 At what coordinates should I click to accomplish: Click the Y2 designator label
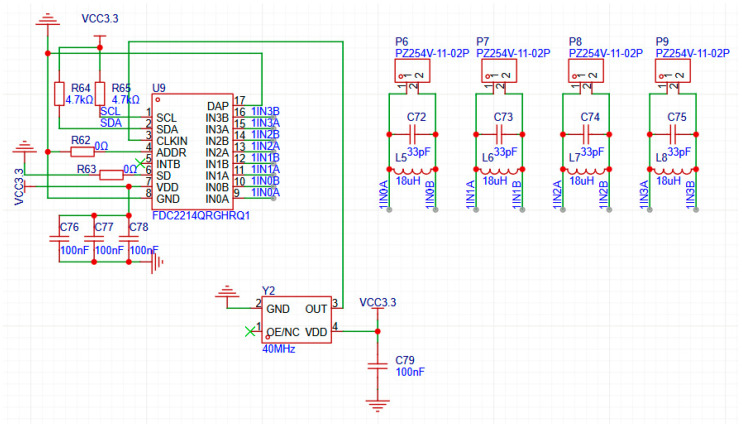coord(268,291)
